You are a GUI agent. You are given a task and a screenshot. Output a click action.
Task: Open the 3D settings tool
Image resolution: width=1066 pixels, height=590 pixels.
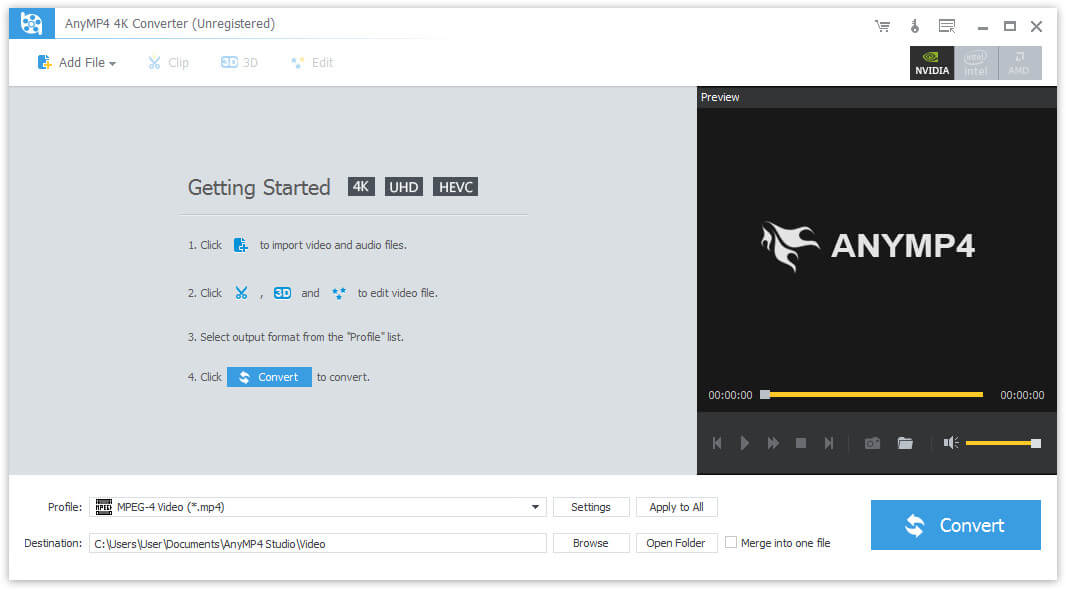click(239, 63)
